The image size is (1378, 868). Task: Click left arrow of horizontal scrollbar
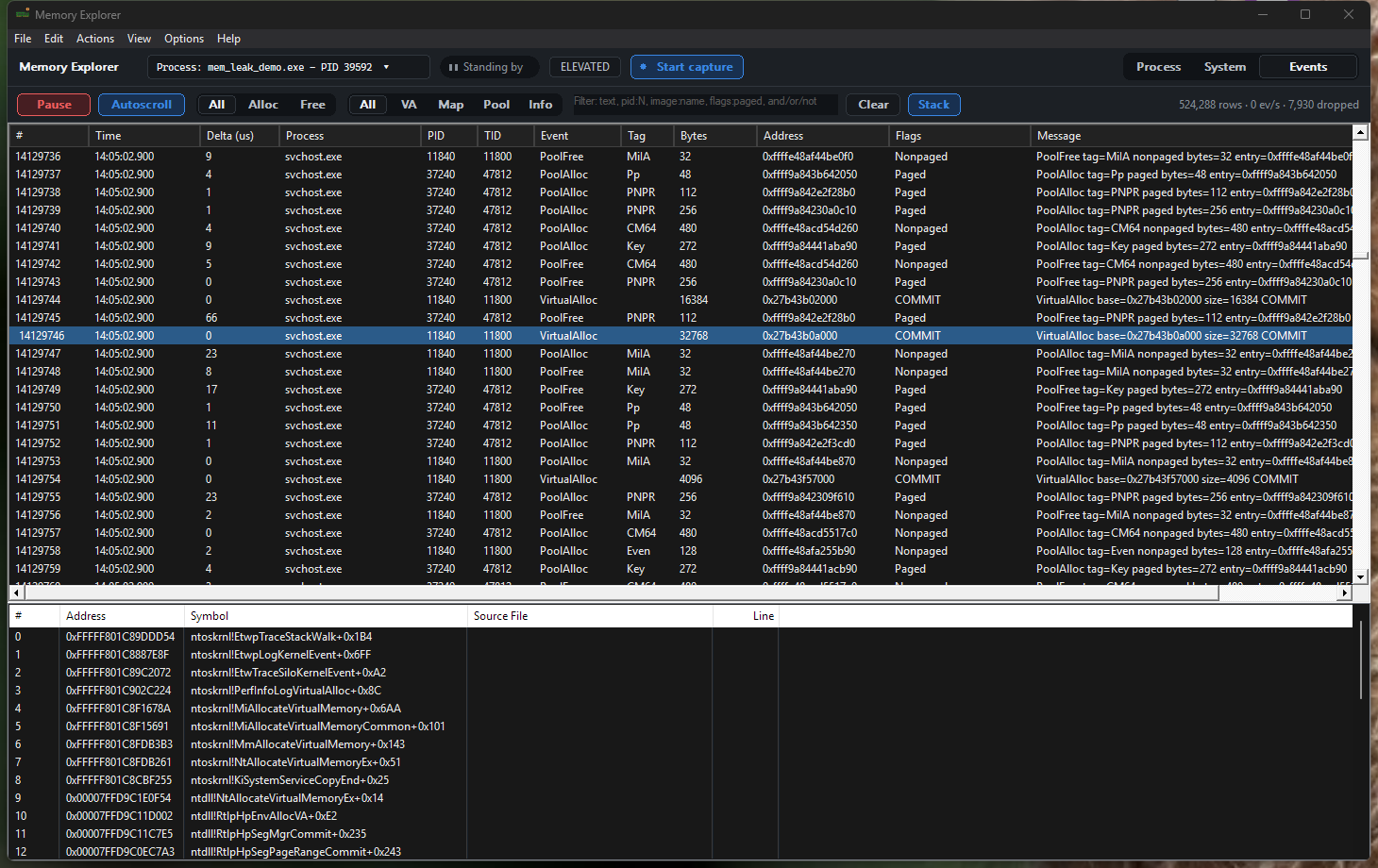tap(16, 593)
